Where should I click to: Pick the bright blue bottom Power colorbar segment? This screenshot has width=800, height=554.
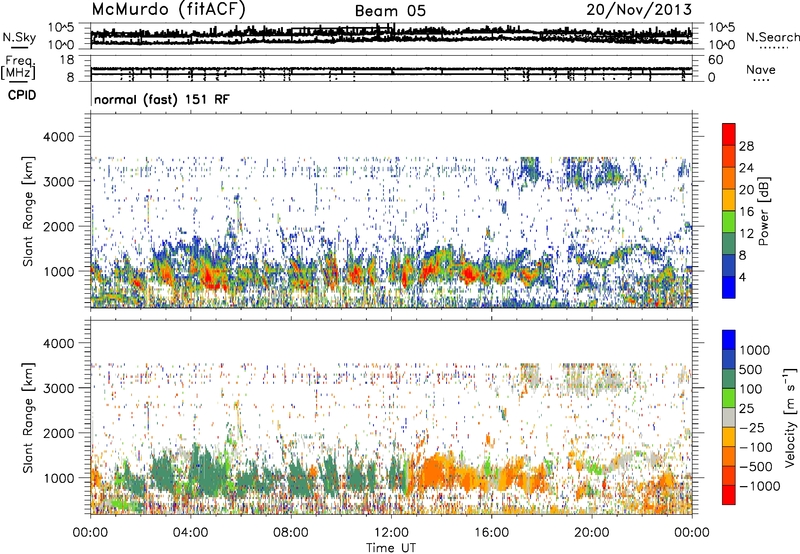point(729,287)
